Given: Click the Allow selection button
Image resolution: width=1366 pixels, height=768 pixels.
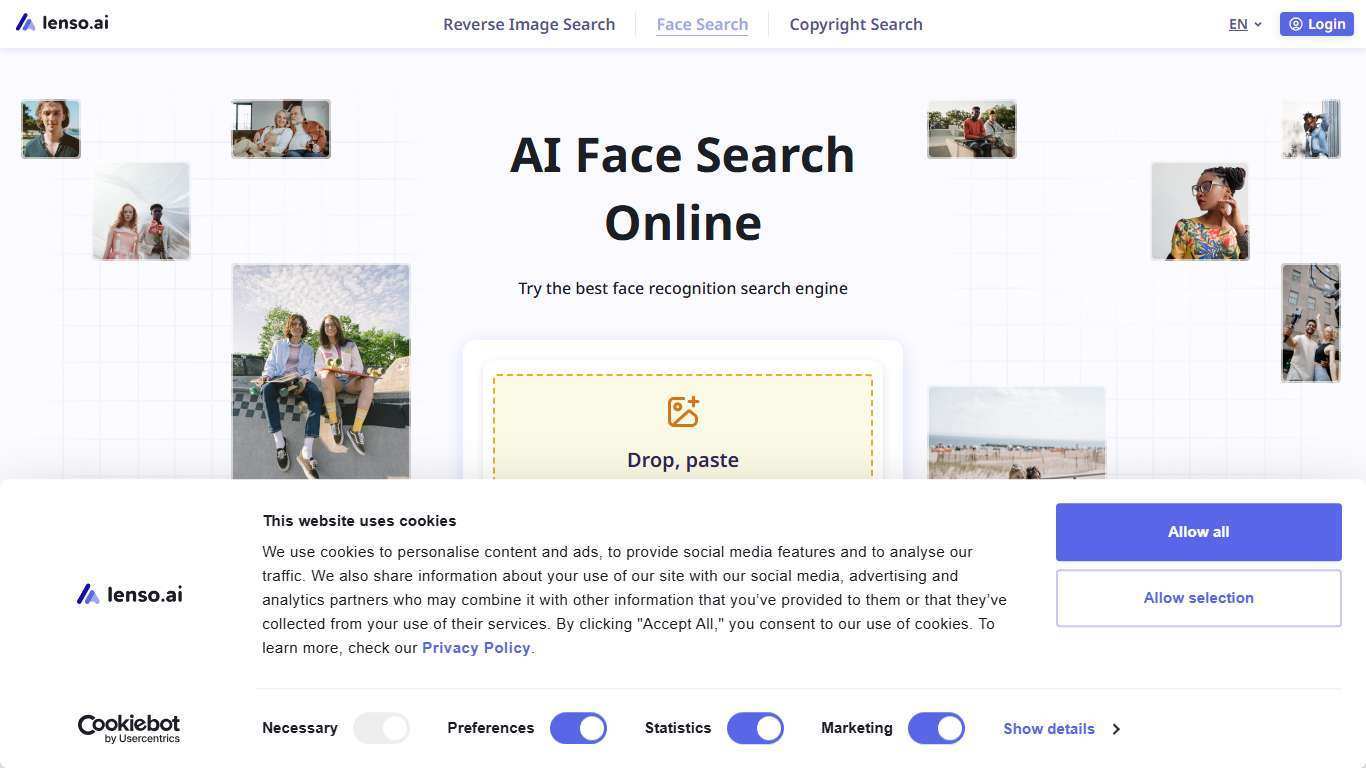Looking at the screenshot, I should [x=1198, y=597].
